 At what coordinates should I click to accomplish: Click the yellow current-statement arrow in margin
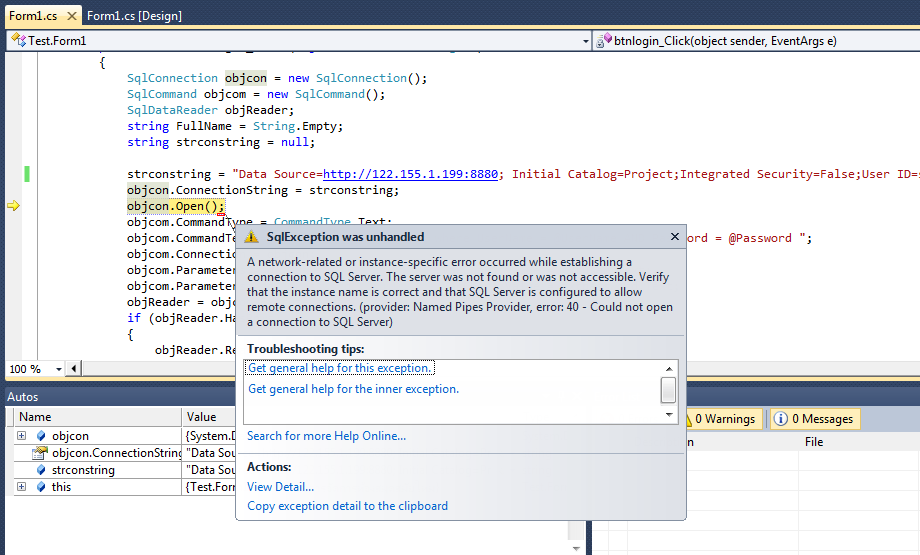[13, 206]
